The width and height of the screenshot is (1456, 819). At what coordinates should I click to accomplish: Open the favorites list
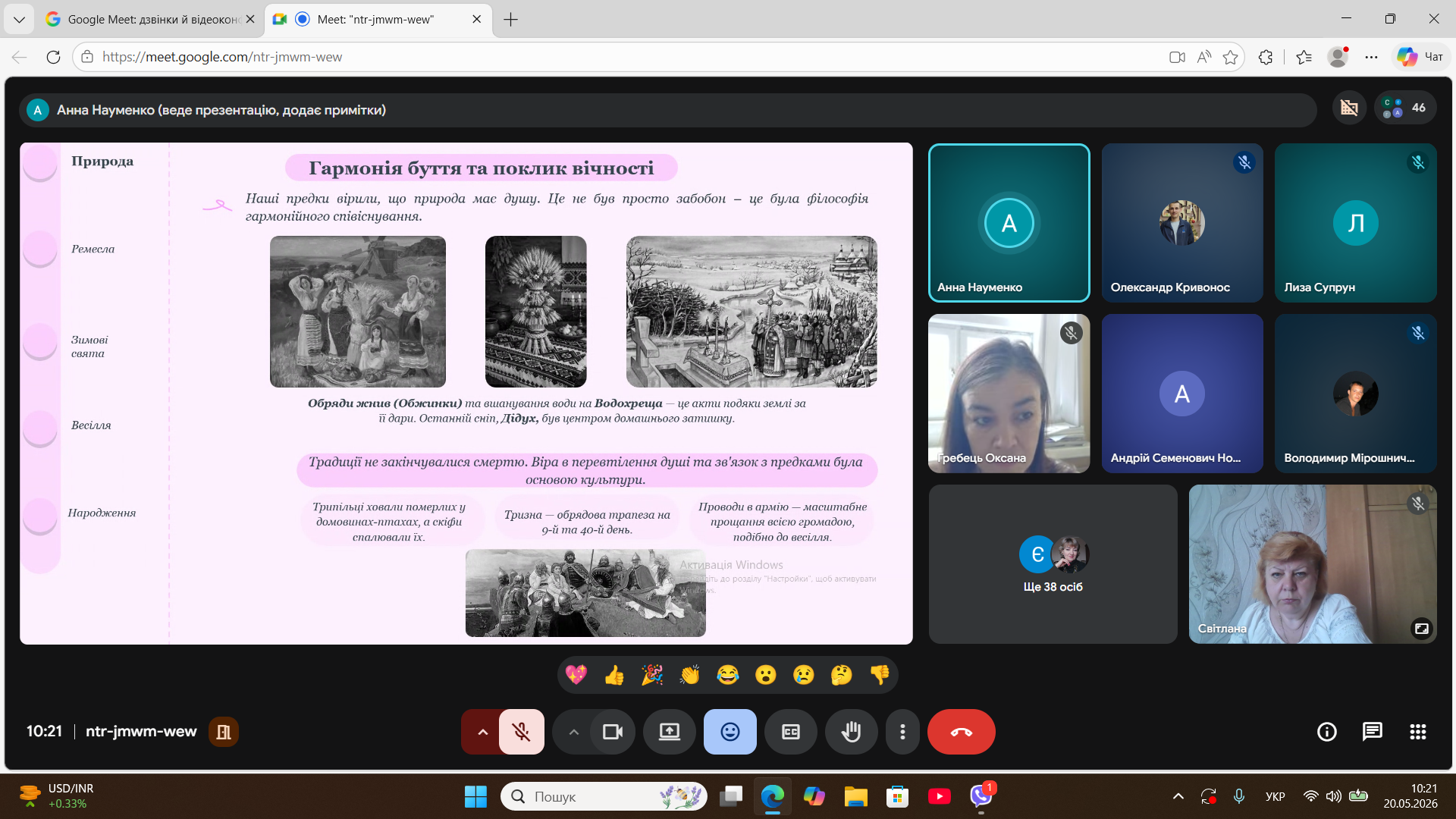pos(1304,57)
